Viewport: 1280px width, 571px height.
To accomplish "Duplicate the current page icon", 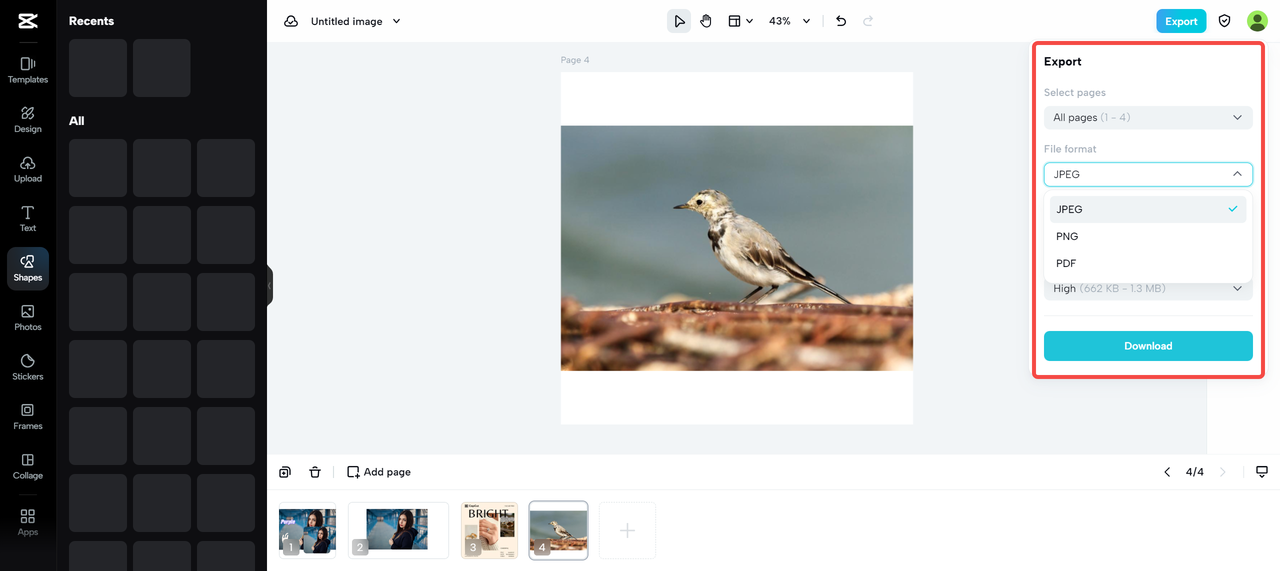I will (285, 472).
